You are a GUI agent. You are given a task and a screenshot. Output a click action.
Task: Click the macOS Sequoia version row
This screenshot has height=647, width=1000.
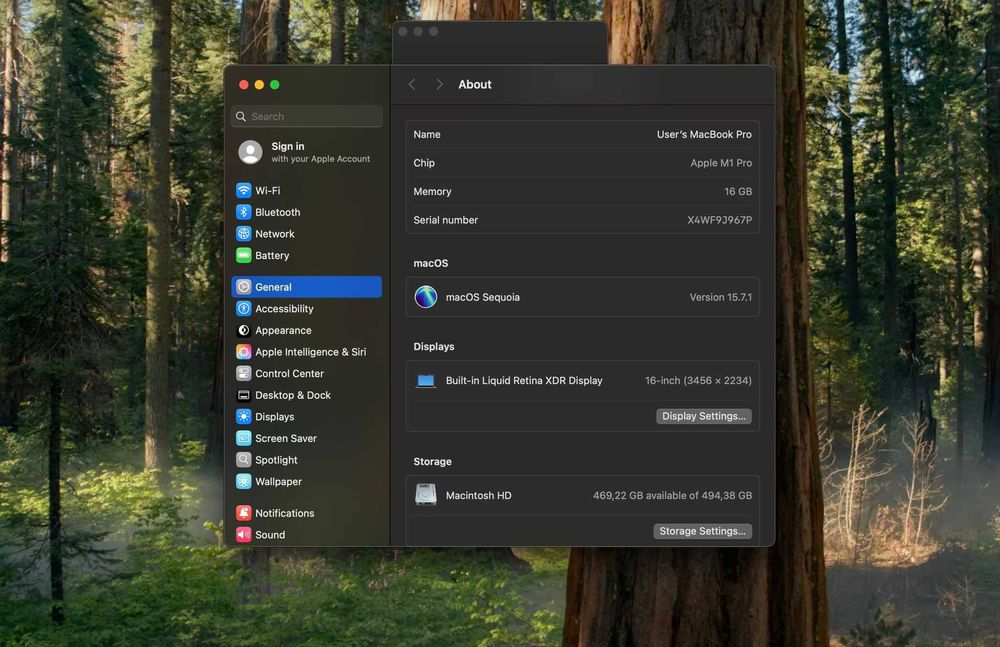point(582,297)
